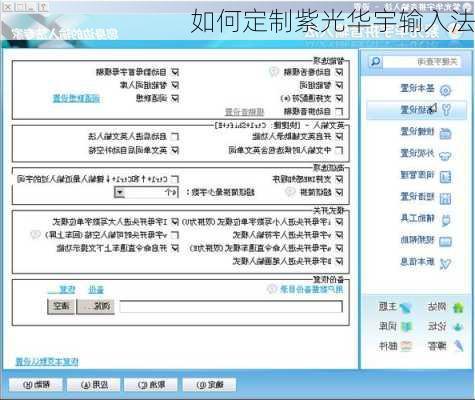Open the 版本信息 page
Viewport: 475px width, 400px height.
point(417,262)
